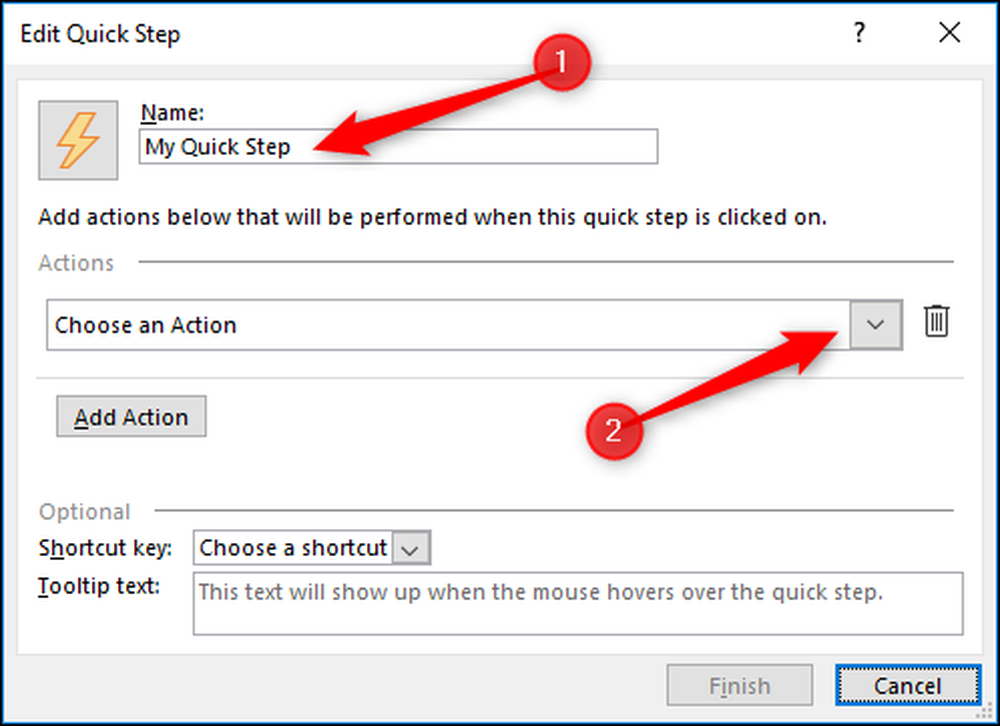Delete the action with the trash icon
This screenshot has width=1000, height=726.
click(x=936, y=322)
